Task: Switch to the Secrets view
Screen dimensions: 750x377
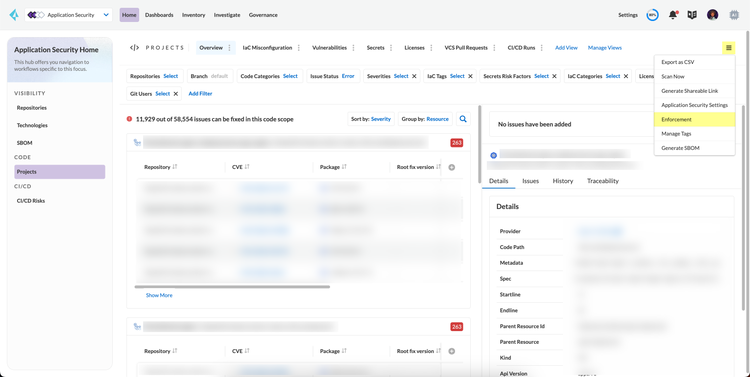Action: click(375, 48)
